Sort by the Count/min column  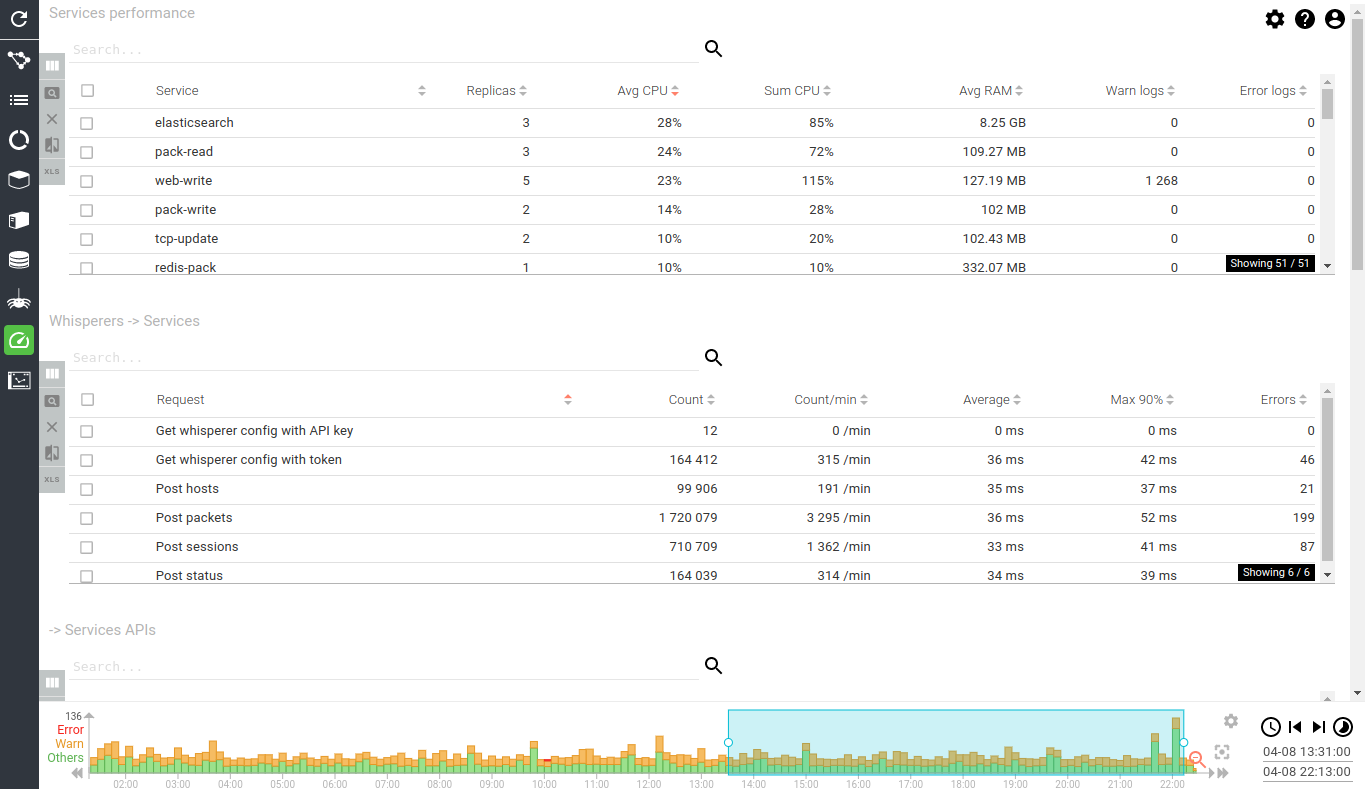831,400
